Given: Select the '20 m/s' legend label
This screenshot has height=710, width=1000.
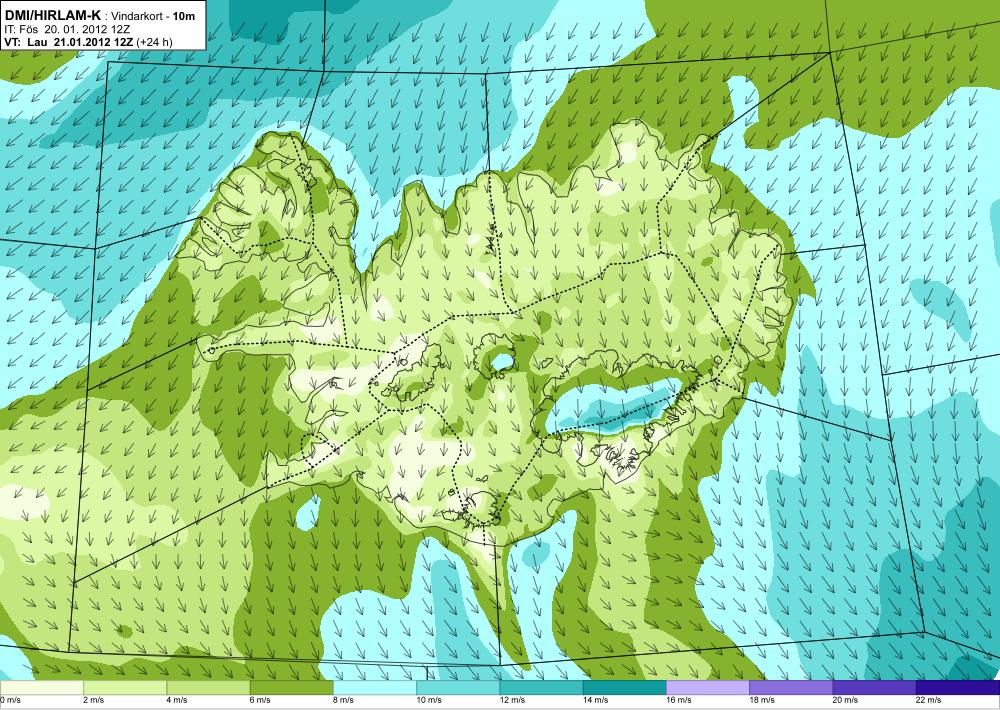Looking at the screenshot, I should click(x=846, y=700).
